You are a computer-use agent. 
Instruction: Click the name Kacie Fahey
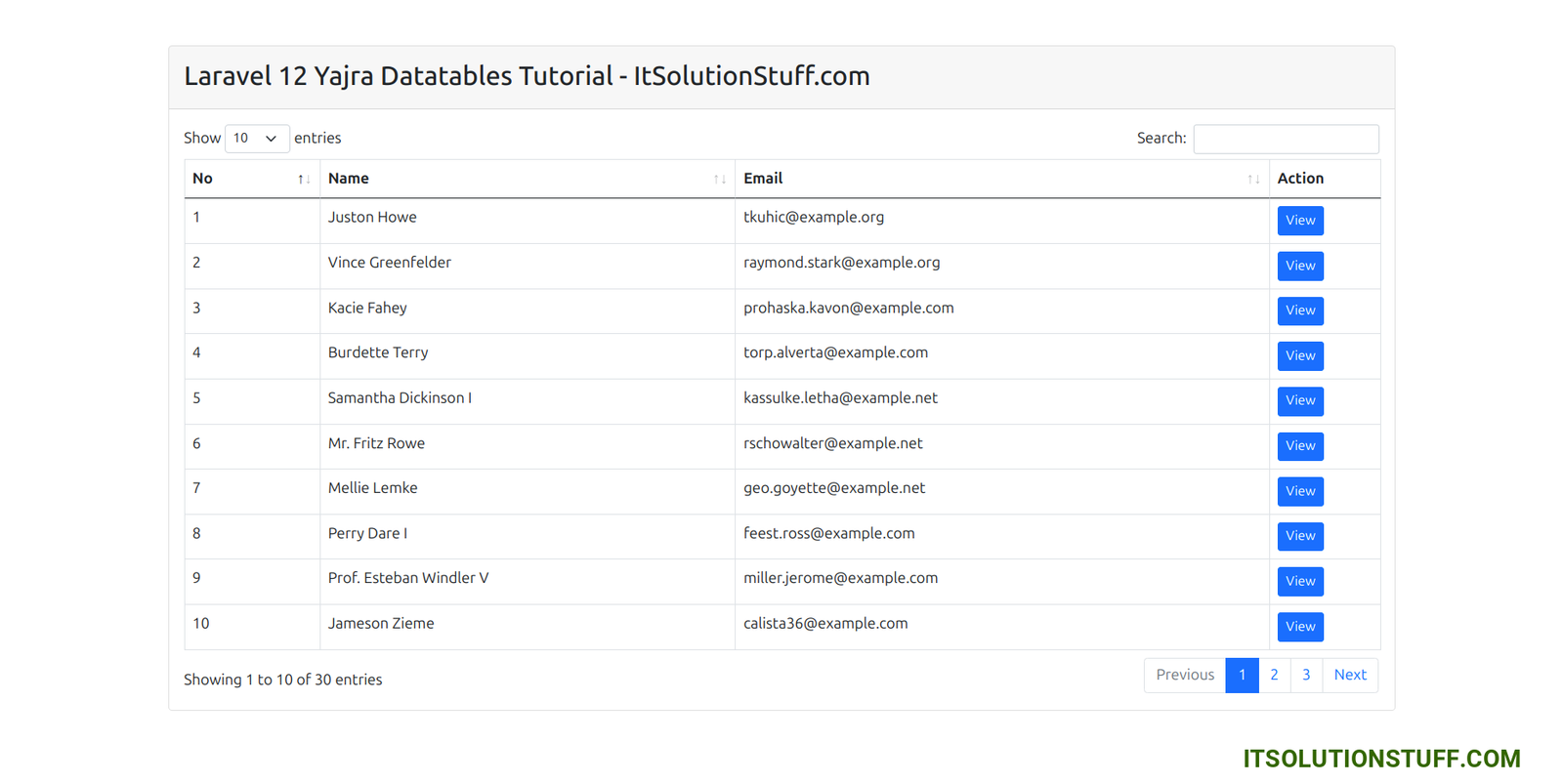(367, 309)
